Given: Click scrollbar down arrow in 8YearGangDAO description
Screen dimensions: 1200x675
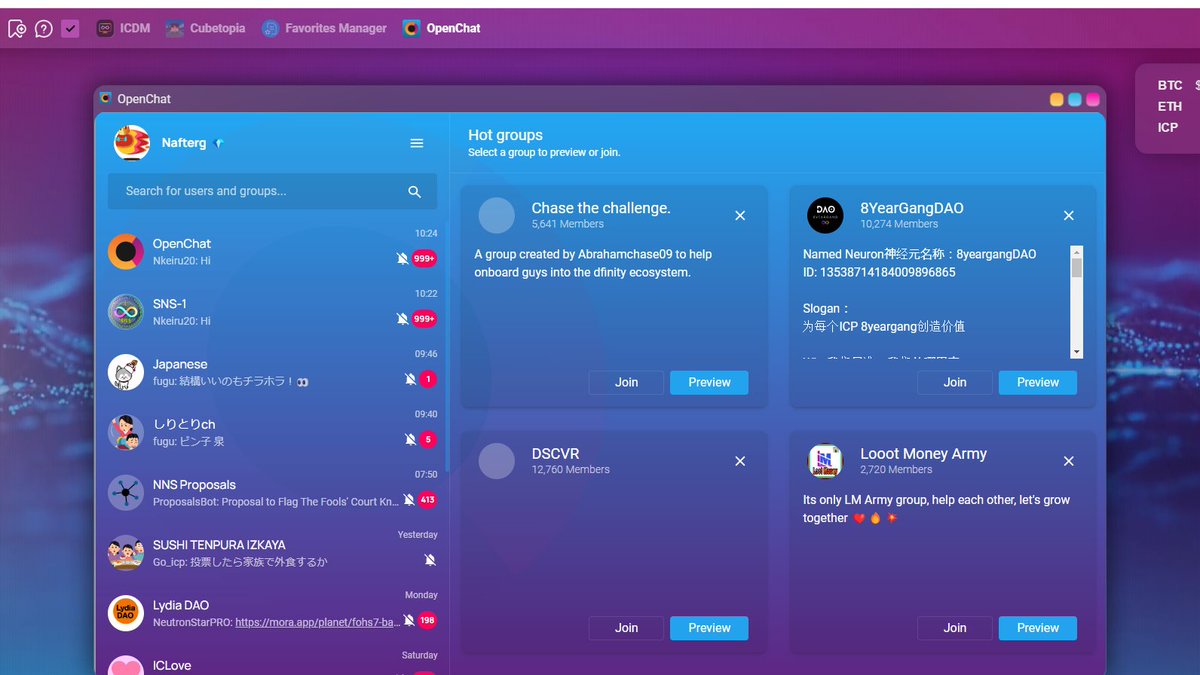Looking at the screenshot, I should 1077,352.
